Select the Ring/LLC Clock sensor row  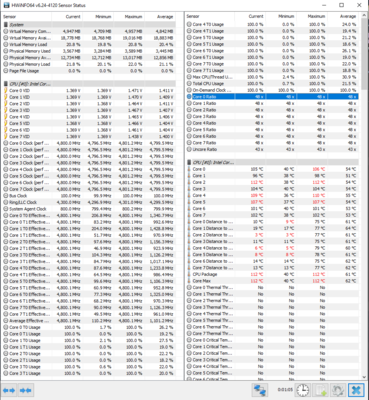pos(89,202)
